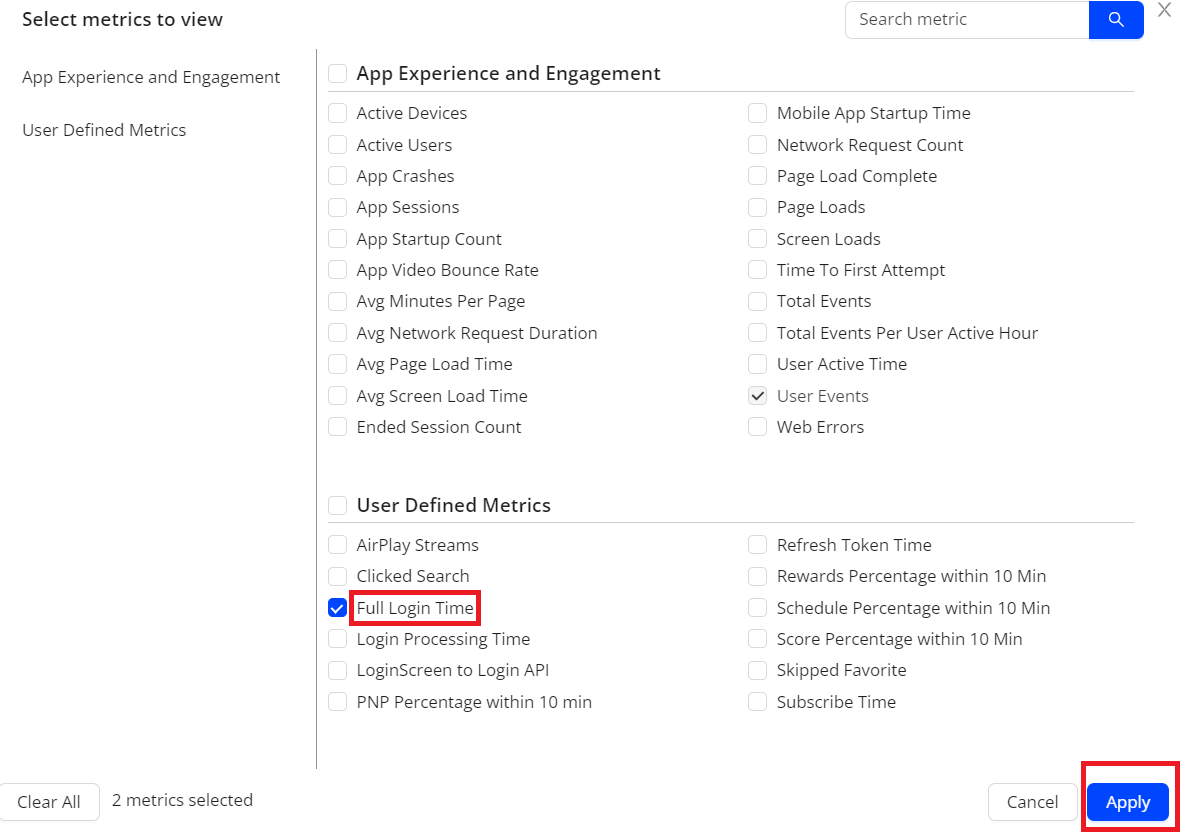Close the metrics dialog with X
The width and height of the screenshot is (1189, 836).
(x=1164, y=10)
